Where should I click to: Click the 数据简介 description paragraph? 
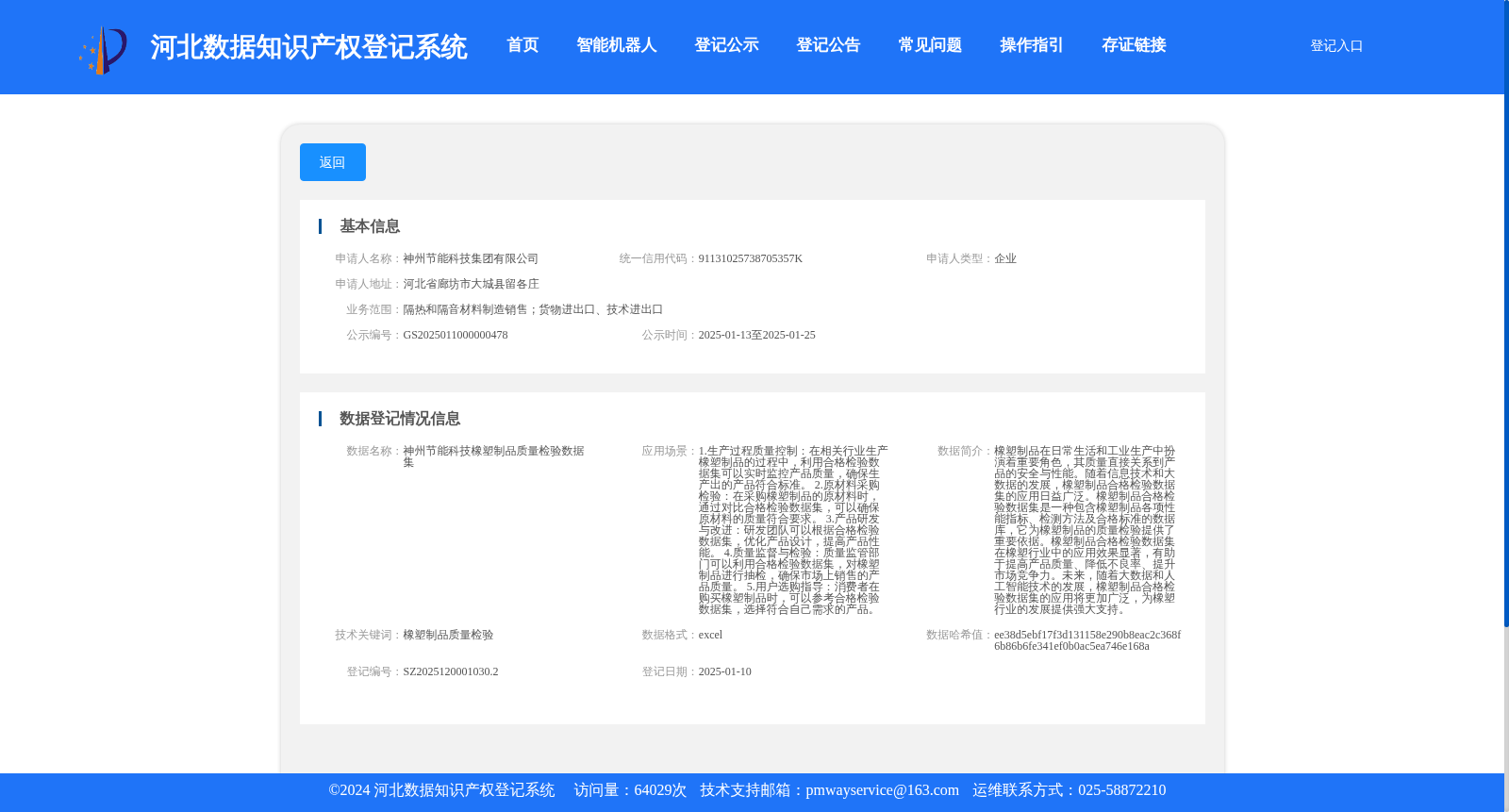[x=1085, y=530]
